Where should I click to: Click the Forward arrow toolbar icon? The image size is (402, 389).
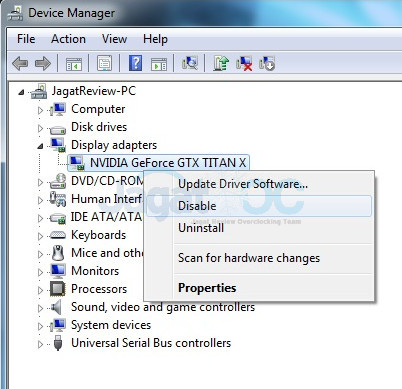pos(43,63)
